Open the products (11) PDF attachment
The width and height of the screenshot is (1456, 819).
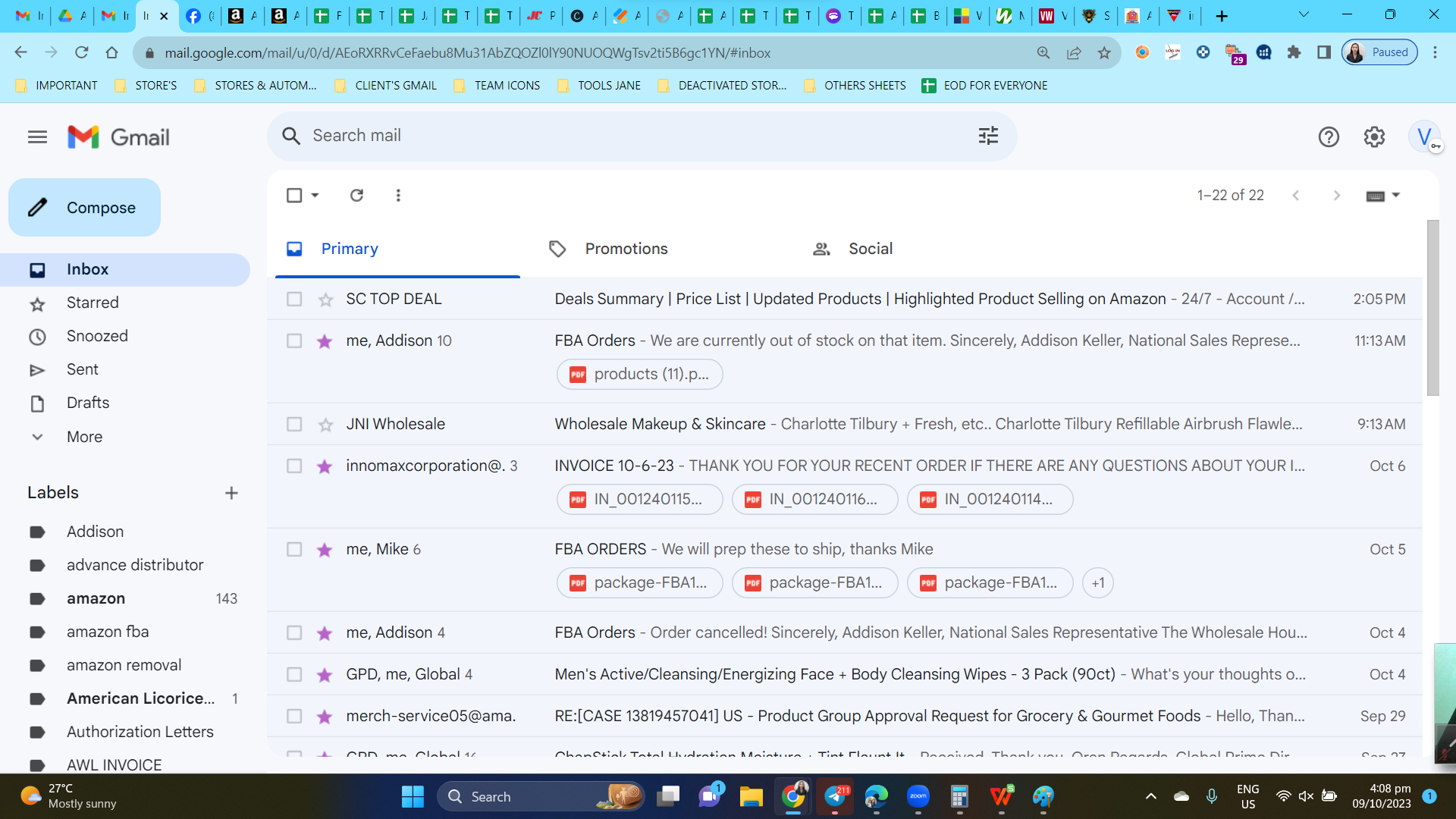tap(639, 374)
